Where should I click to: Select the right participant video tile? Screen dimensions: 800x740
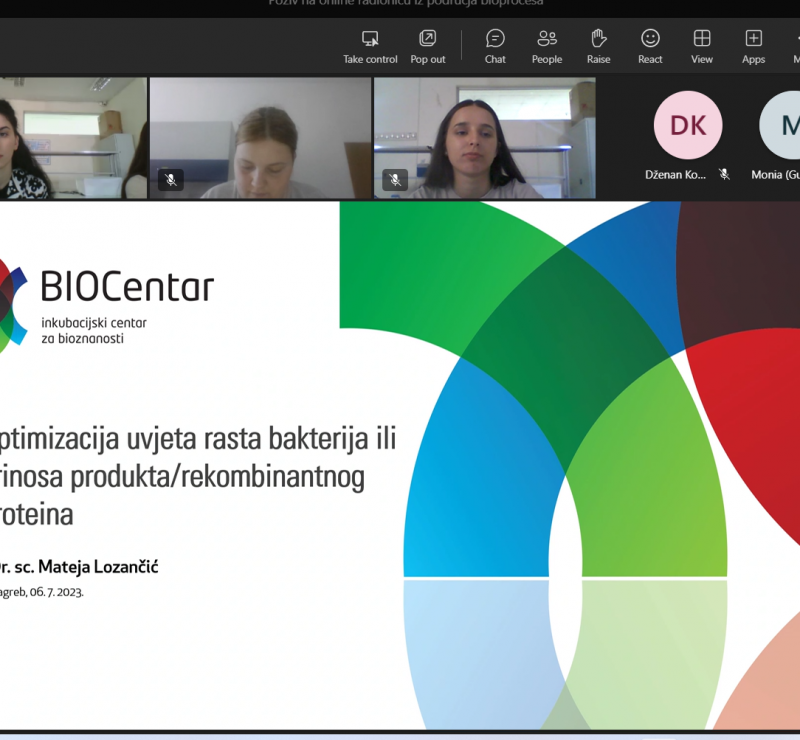[x=485, y=138]
